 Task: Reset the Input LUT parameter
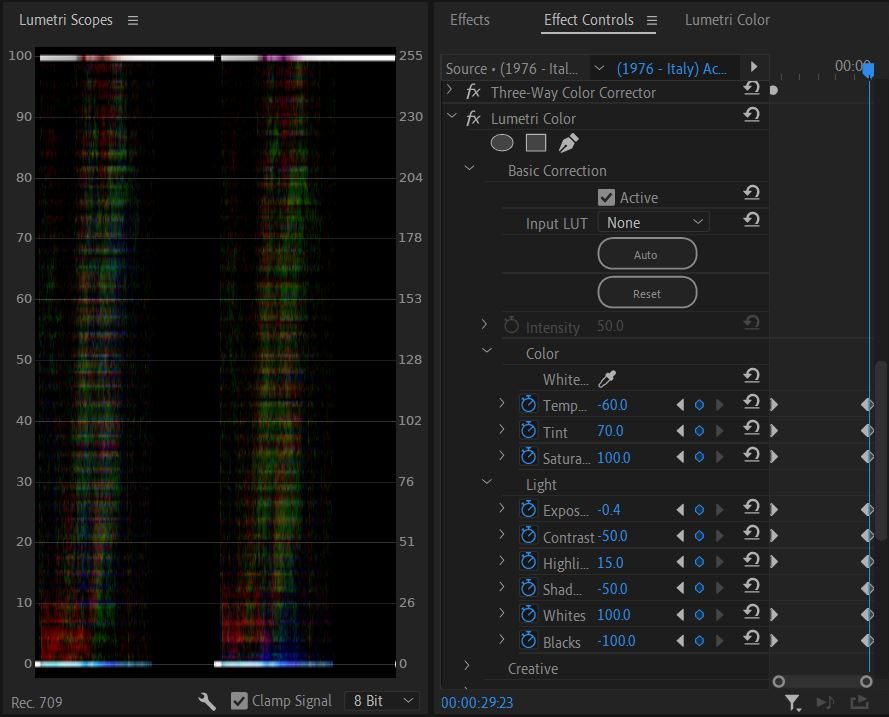(752, 219)
